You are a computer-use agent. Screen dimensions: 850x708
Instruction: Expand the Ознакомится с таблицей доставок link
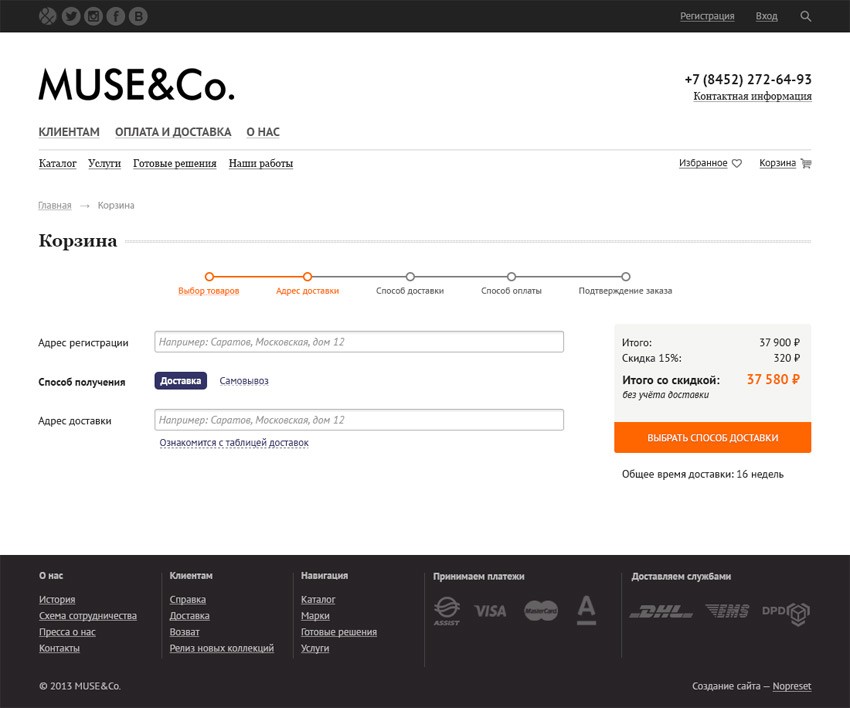click(x=234, y=442)
